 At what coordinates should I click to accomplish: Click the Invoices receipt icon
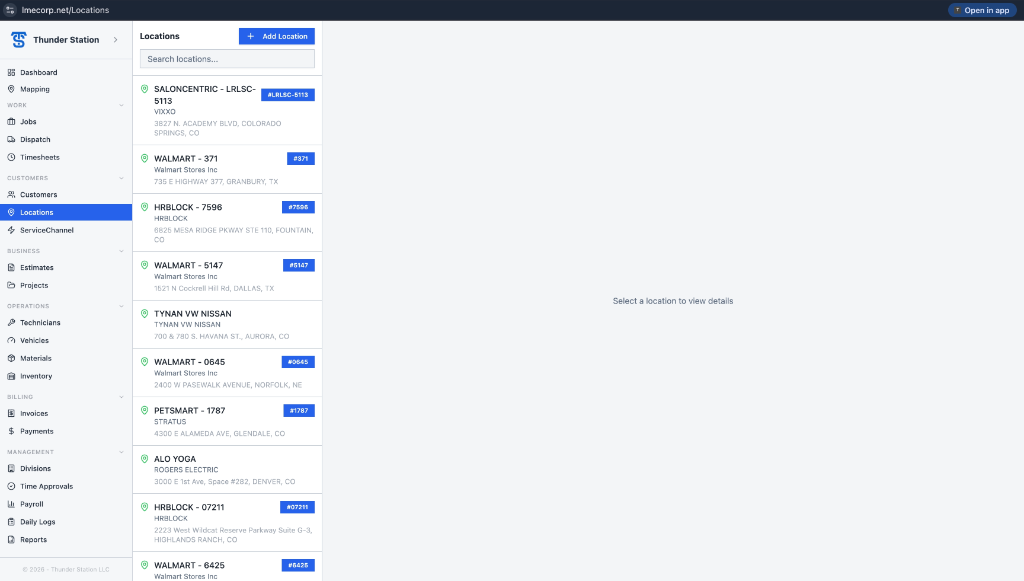click(11, 413)
